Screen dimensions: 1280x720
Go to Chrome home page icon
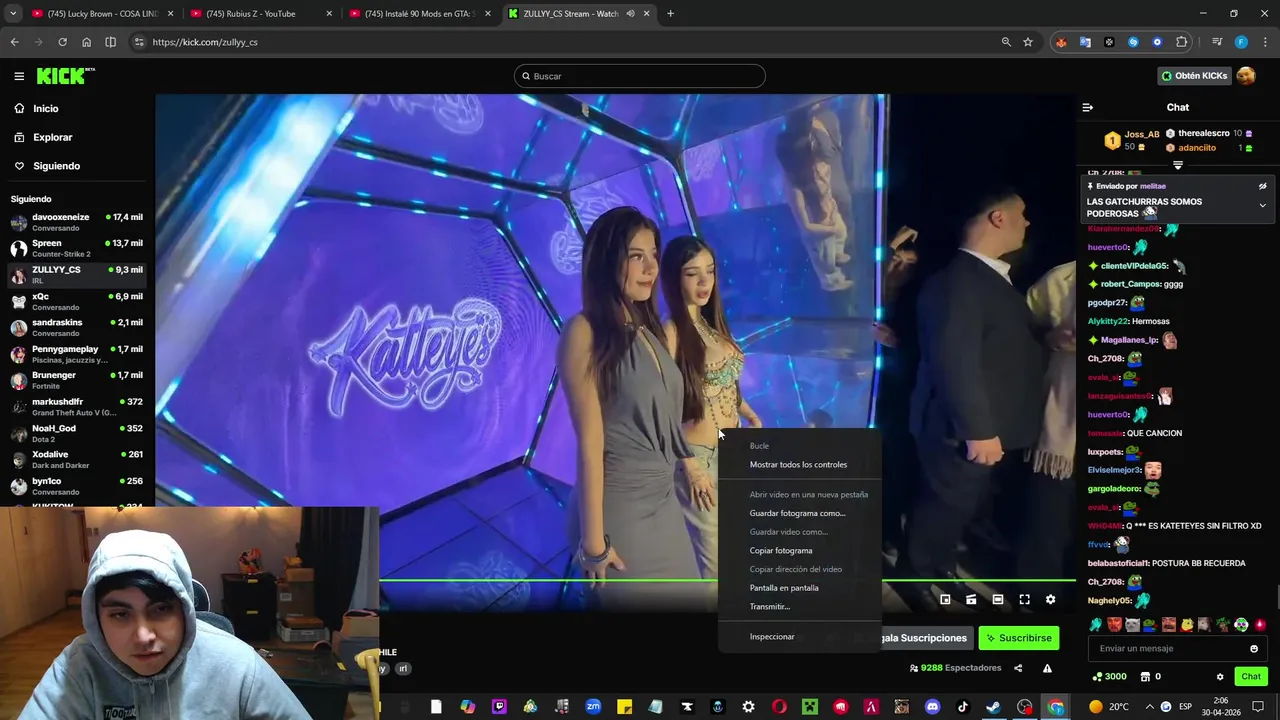(86, 42)
